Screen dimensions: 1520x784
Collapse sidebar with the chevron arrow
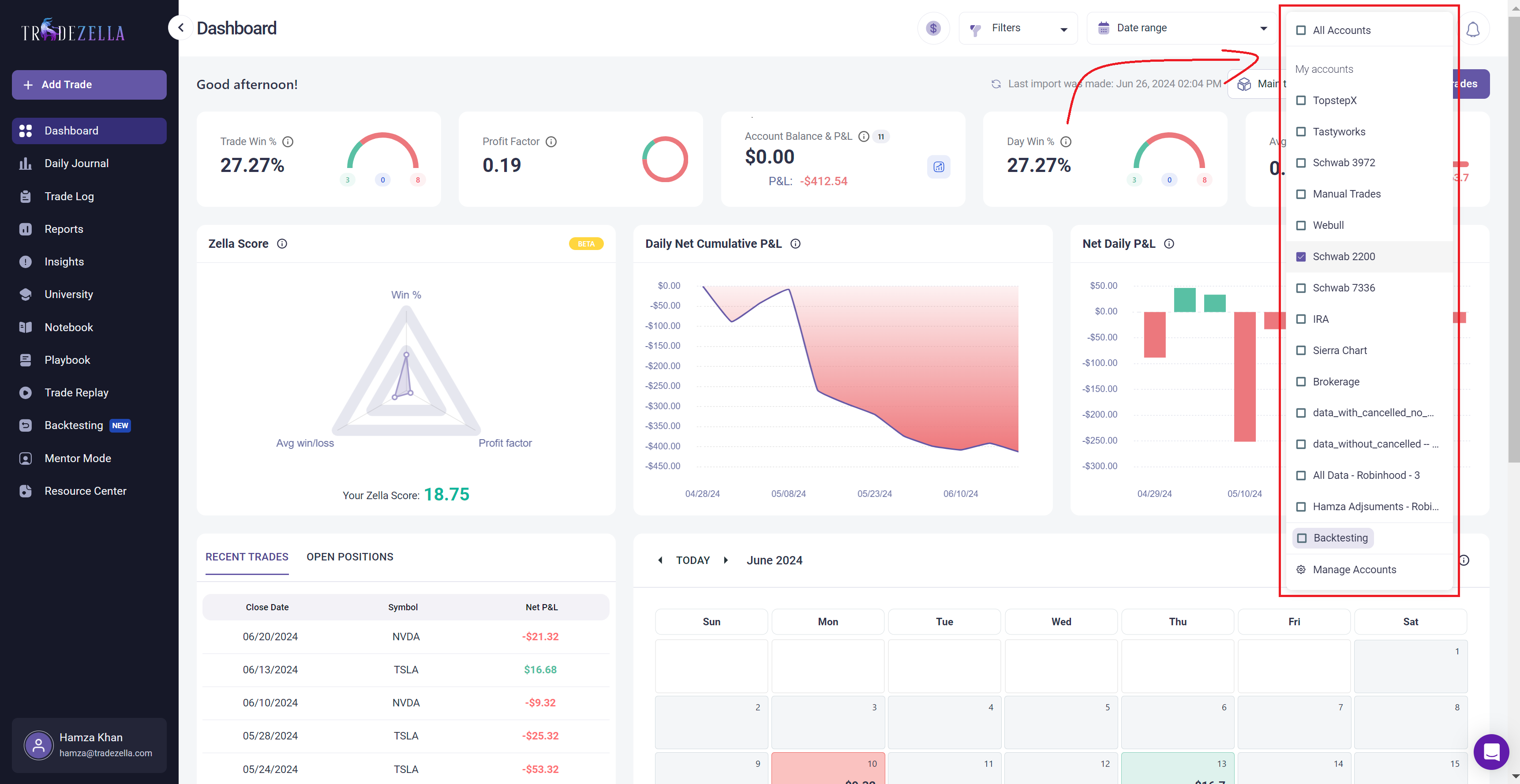181,28
